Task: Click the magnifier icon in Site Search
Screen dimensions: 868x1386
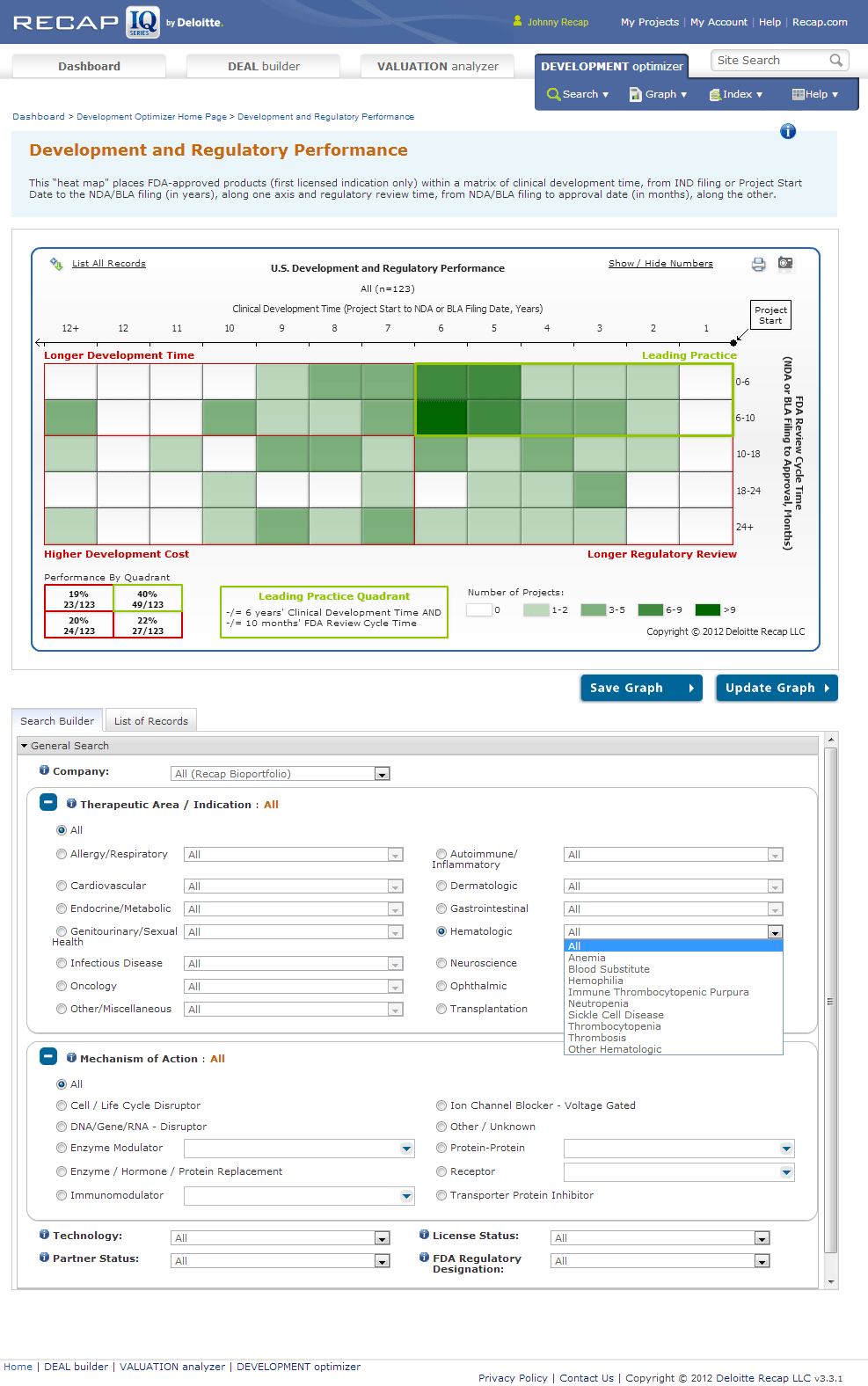Action: coord(835,60)
